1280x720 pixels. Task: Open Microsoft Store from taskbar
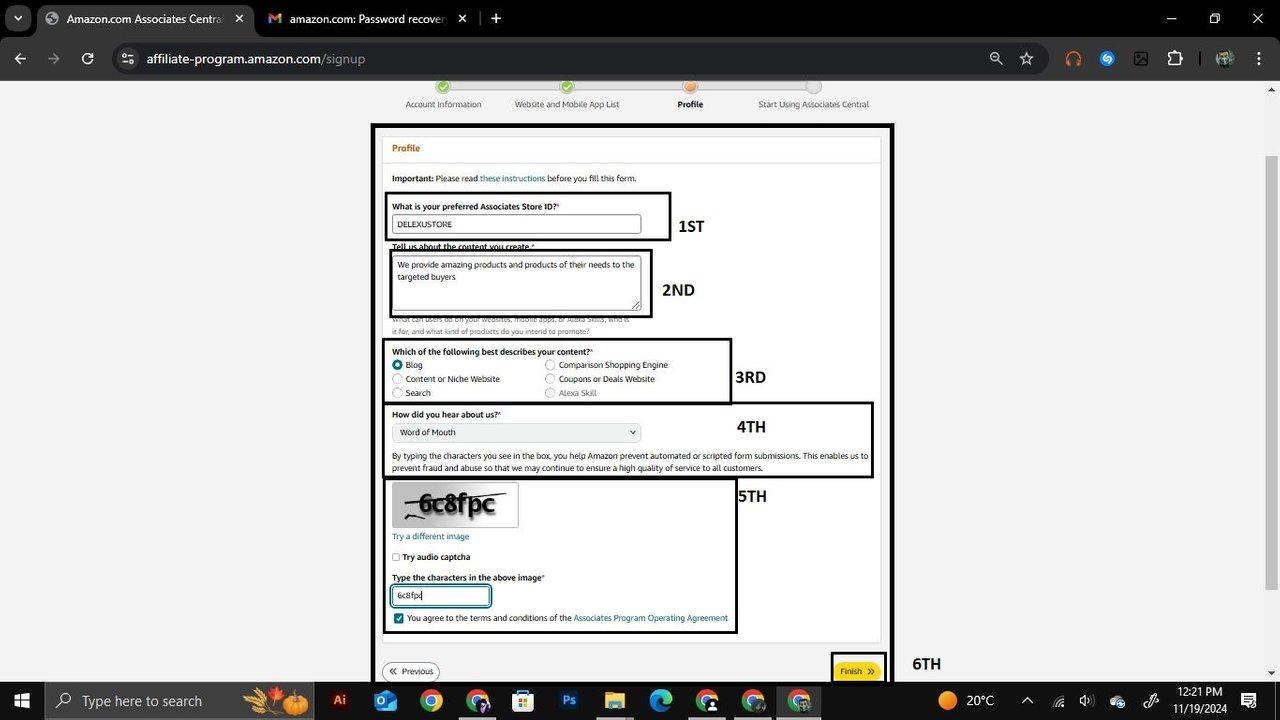pyautogui.click(x=522, y=700)
